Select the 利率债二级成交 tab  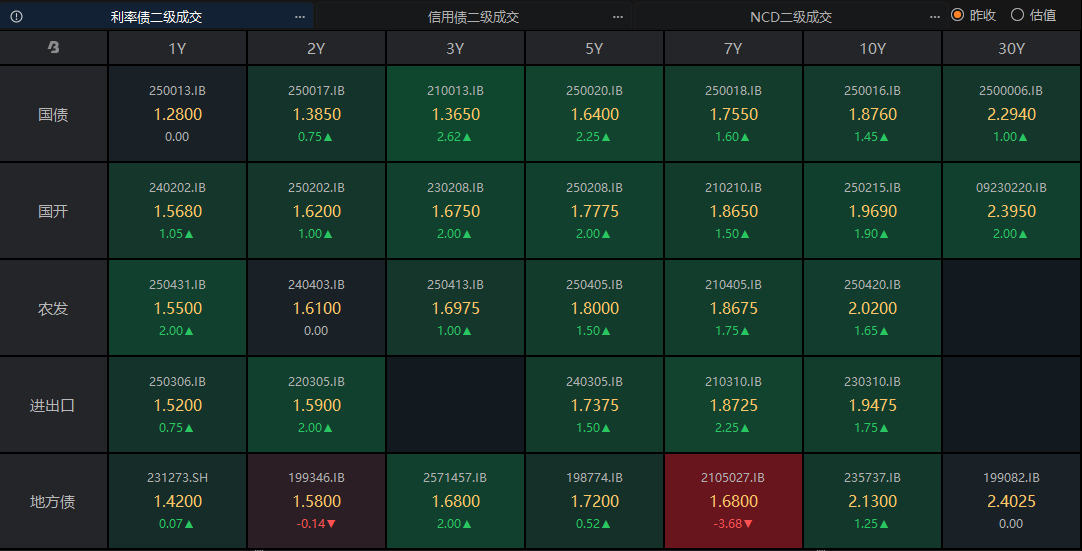[156, 16]
